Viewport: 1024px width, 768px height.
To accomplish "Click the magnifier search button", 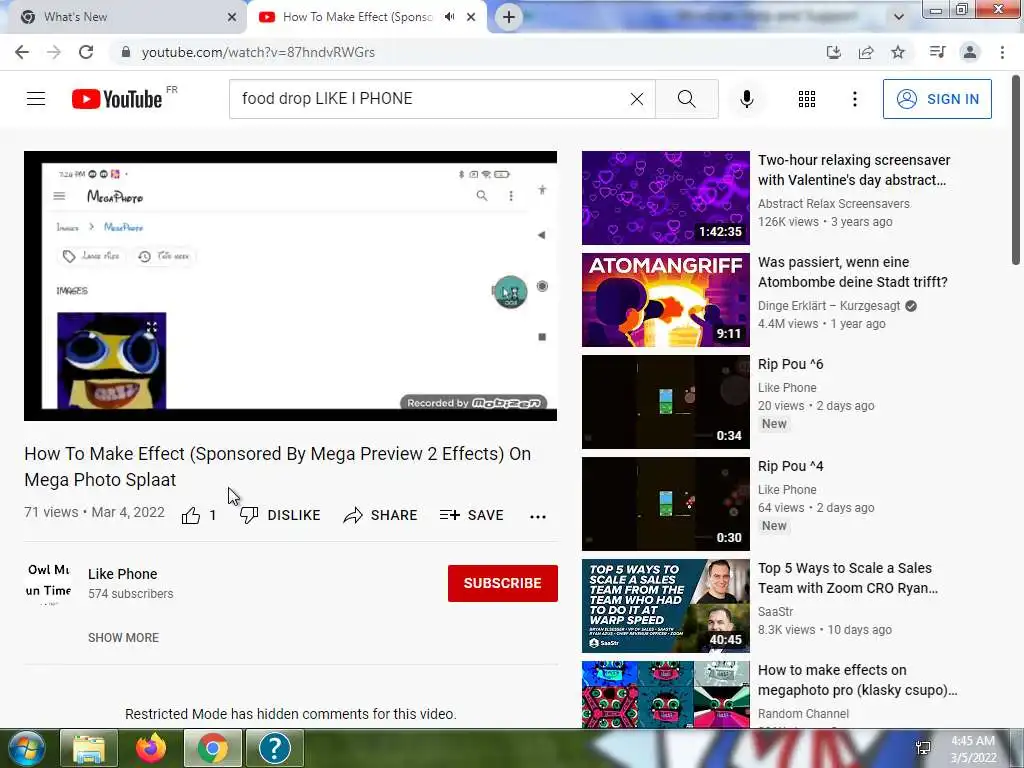I will click(686, 99).
